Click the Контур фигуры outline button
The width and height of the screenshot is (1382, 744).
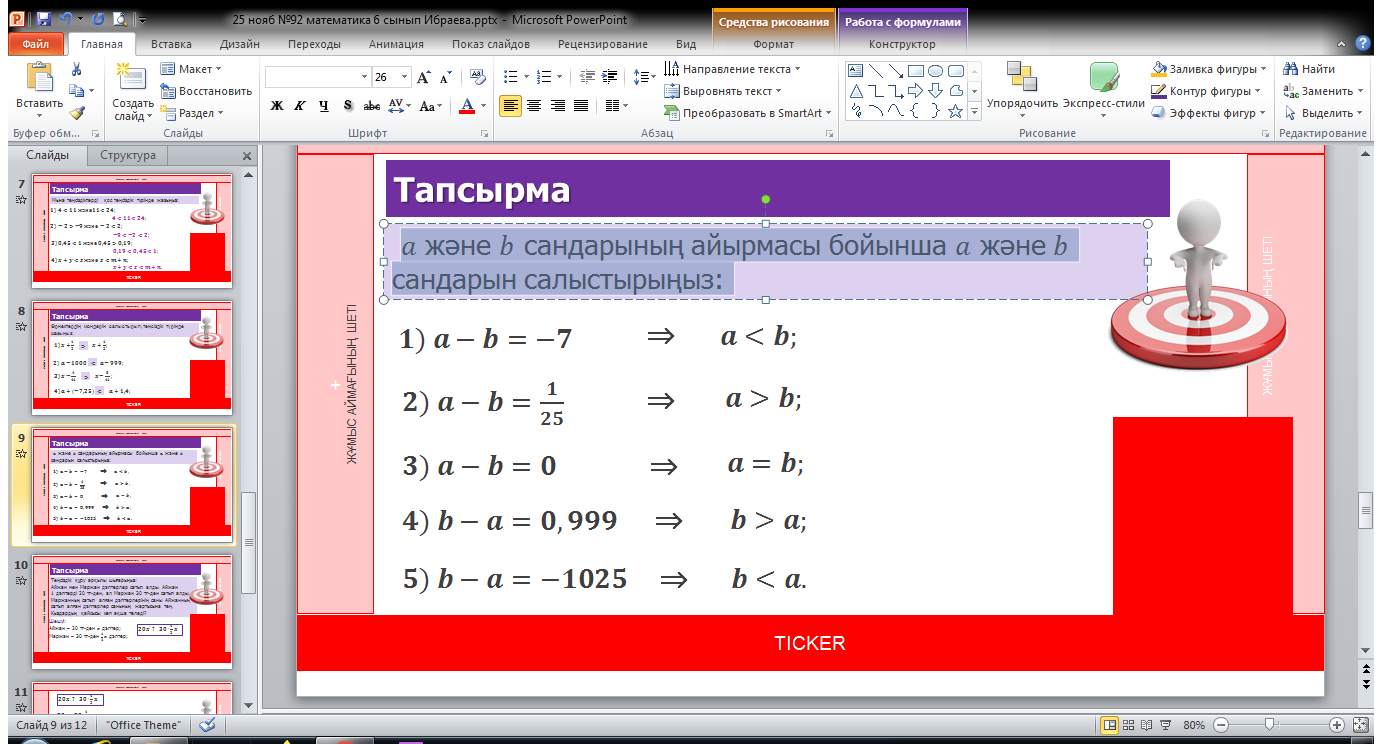coord(1207,91)
